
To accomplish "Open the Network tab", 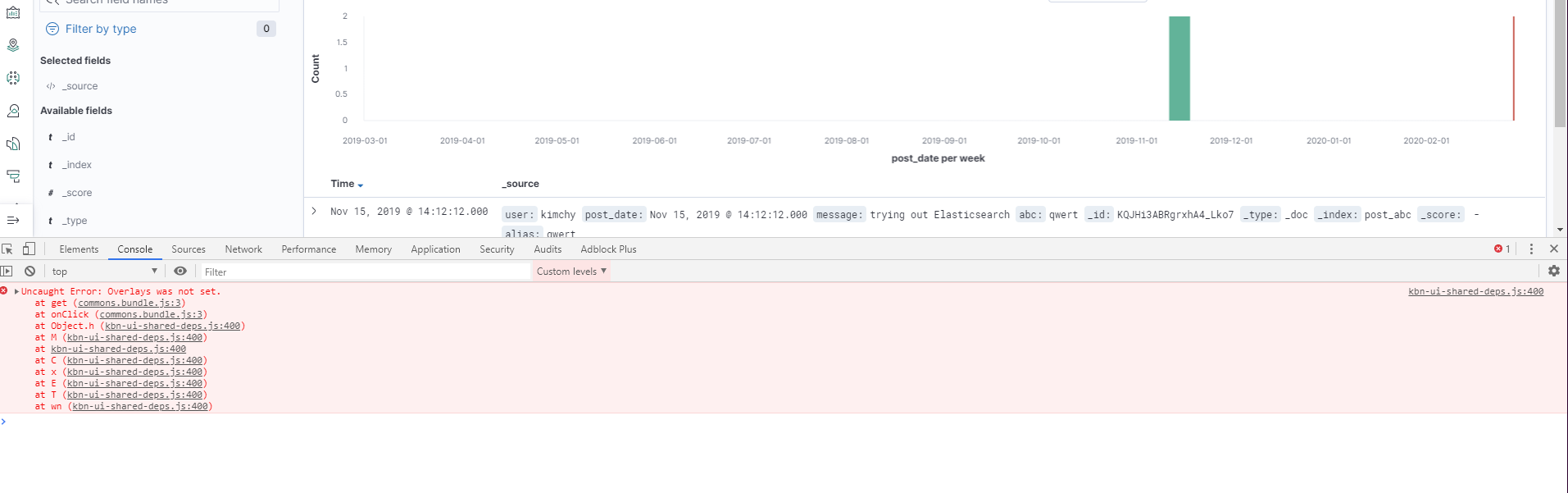I will (243, 249).
